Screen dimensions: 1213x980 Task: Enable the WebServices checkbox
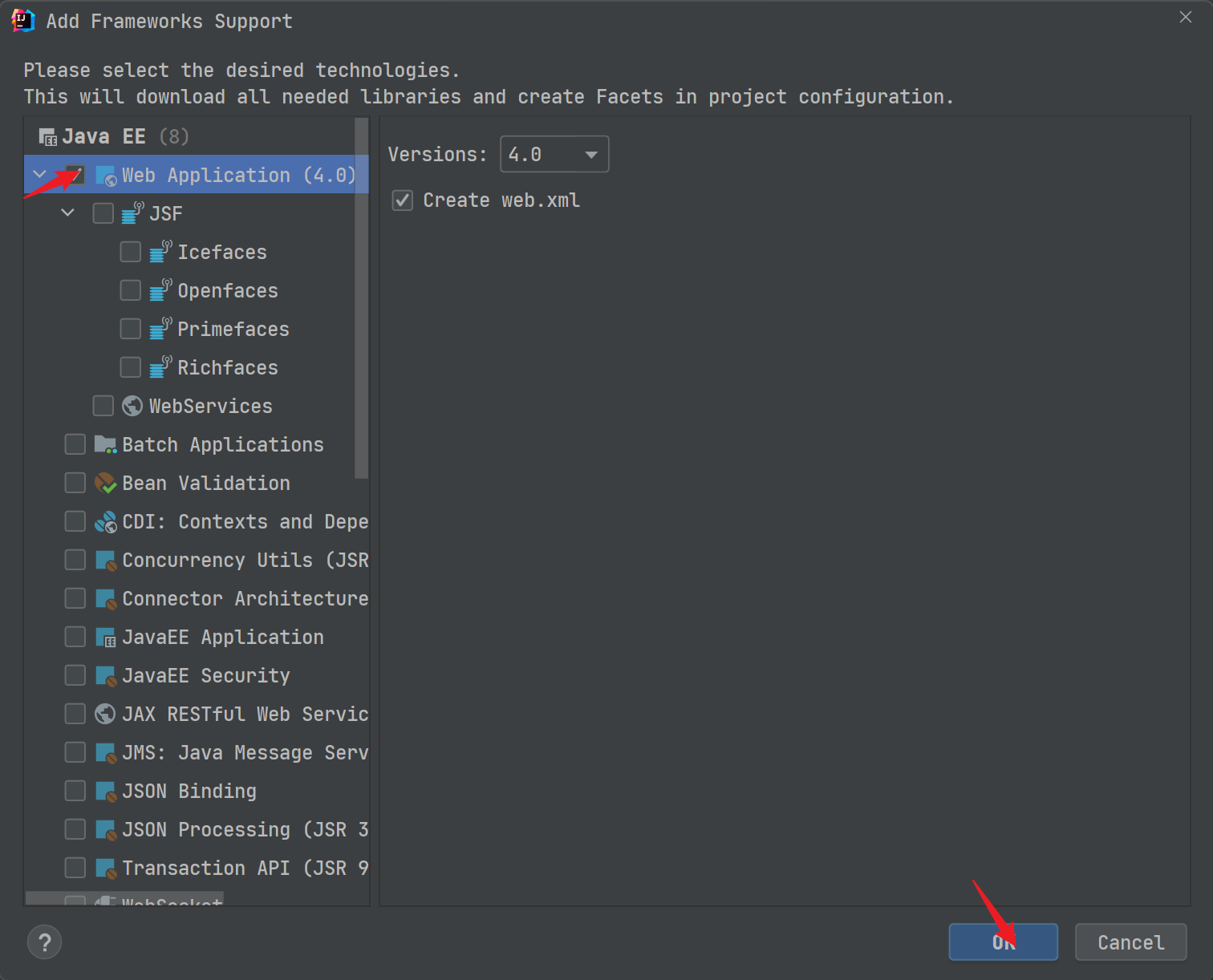pyautogui.click(x=103, y=406)
